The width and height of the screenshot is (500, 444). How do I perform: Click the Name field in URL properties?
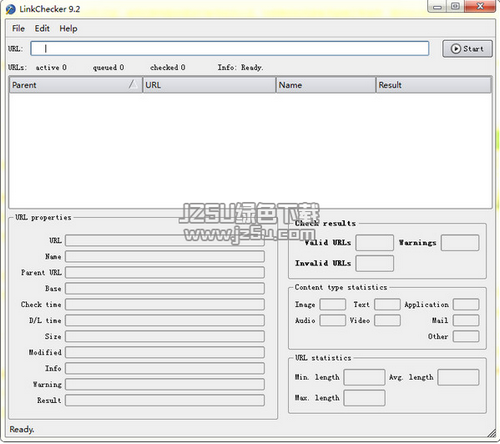[x=165, y=256]
